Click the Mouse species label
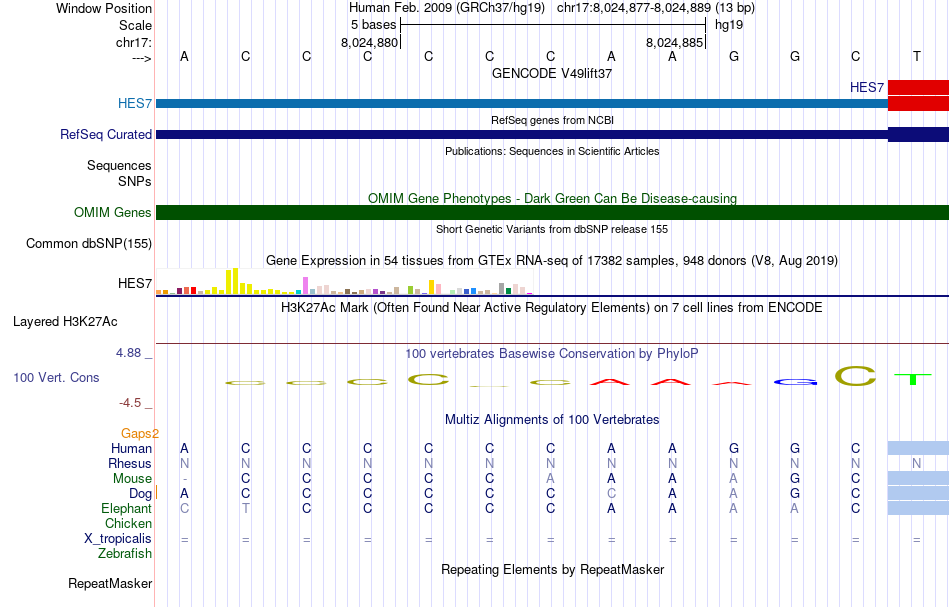Image resolution: width=950 pixels, height=607 pixels. [x=132, y=479]
